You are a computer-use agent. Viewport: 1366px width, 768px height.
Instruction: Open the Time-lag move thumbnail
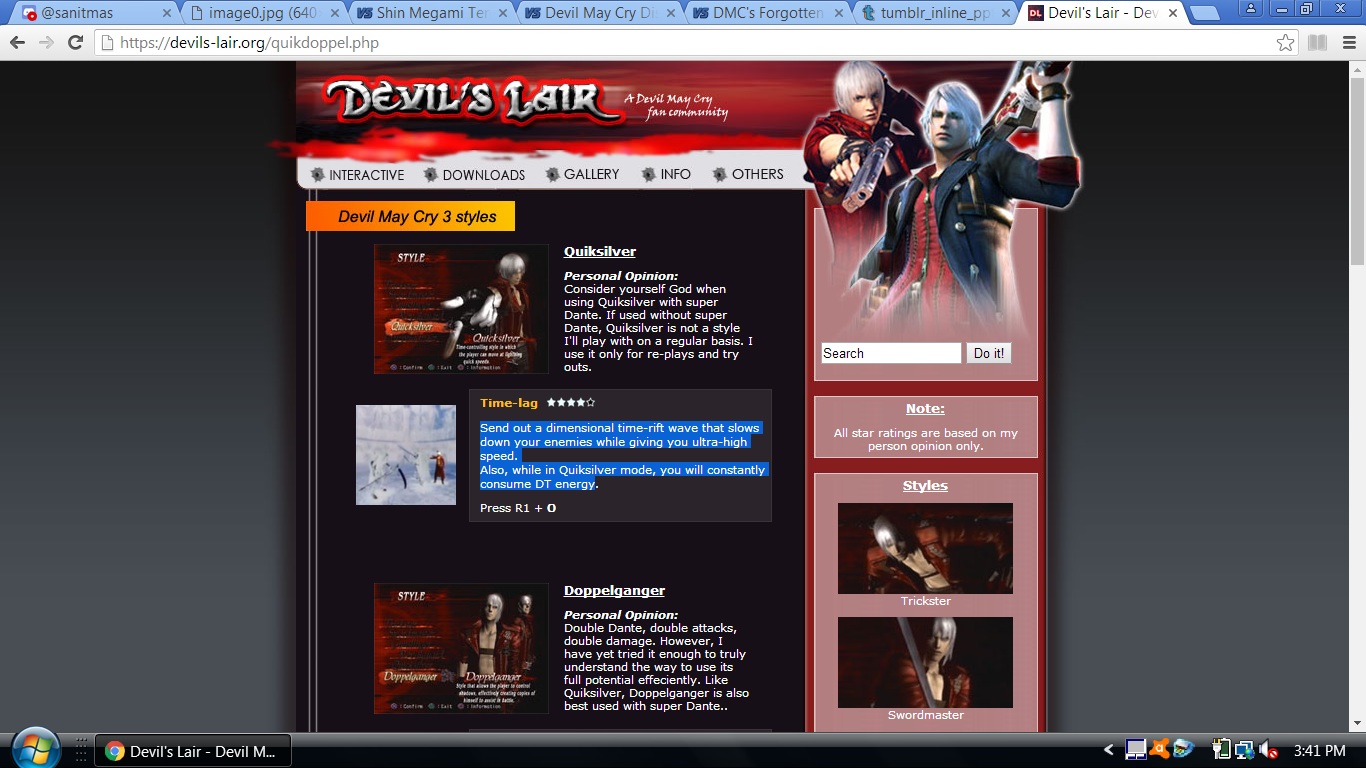406,455
